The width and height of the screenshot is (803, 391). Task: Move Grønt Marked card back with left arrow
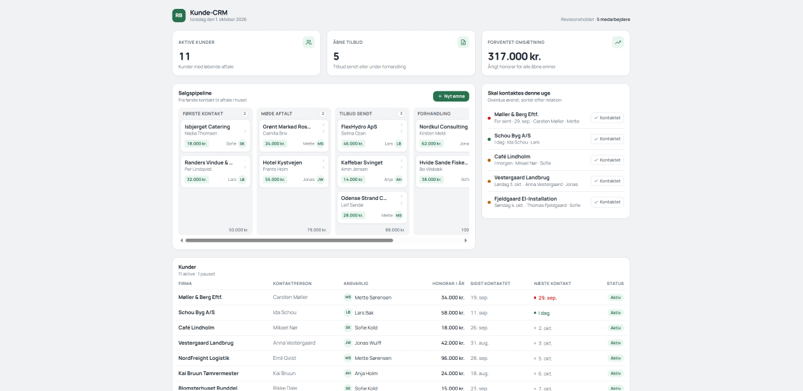323,125
